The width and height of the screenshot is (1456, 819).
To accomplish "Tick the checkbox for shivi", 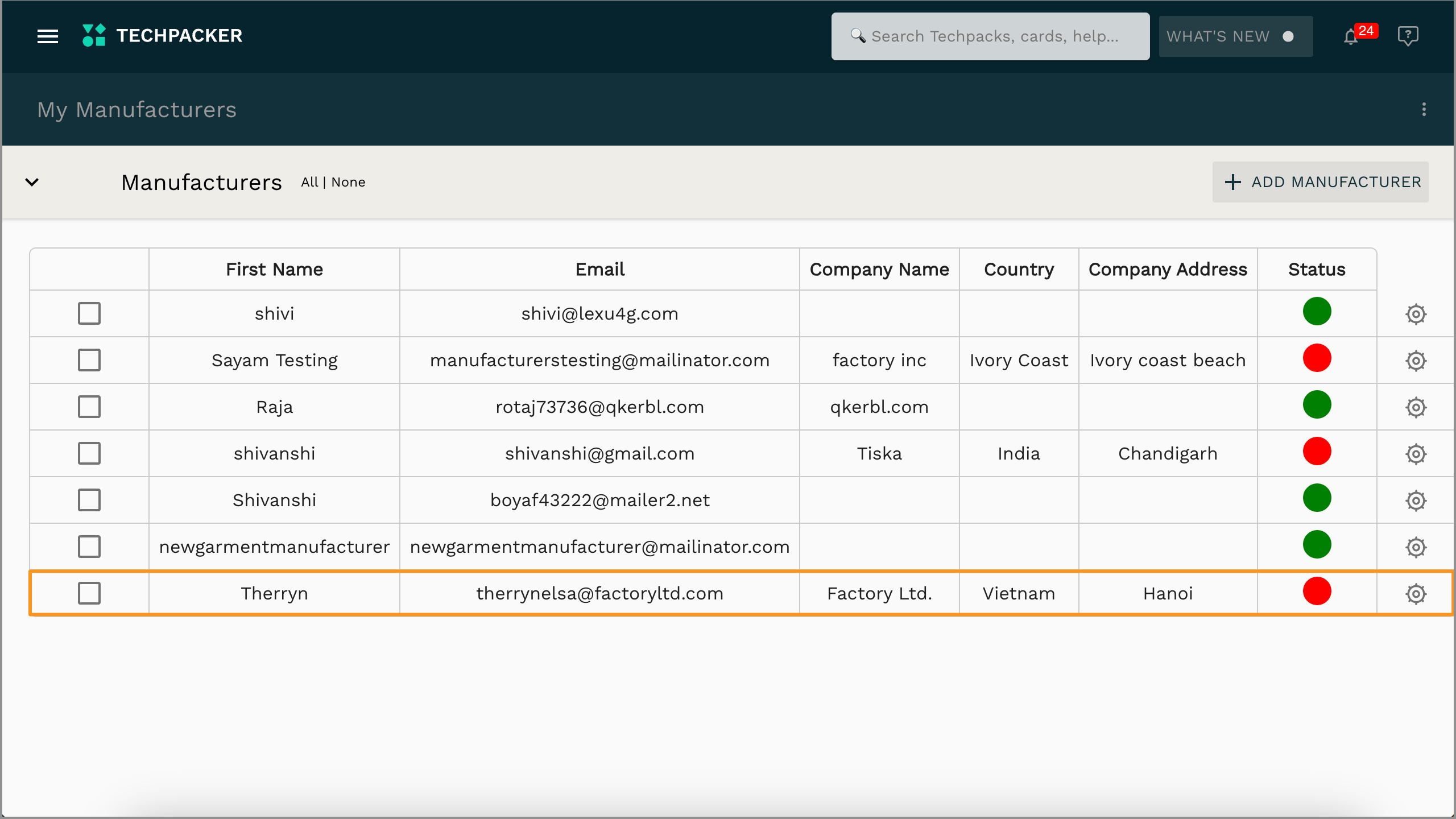I will point(89,313).
